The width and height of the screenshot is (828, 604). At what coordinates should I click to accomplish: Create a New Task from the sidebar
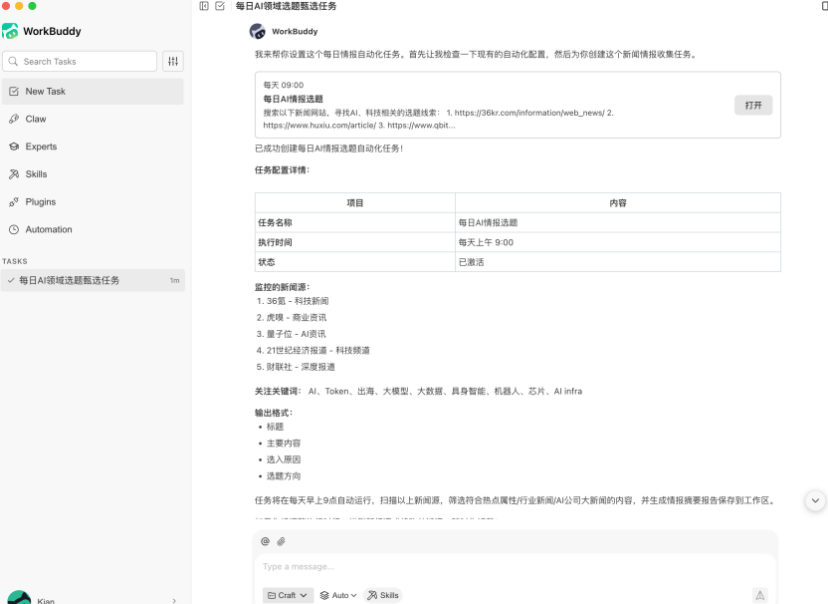point(45,91)
